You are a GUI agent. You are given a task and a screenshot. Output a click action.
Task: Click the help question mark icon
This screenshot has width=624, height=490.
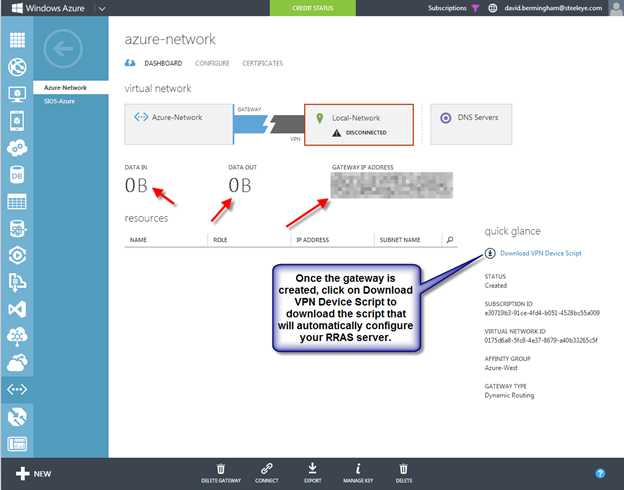point(600,472)
